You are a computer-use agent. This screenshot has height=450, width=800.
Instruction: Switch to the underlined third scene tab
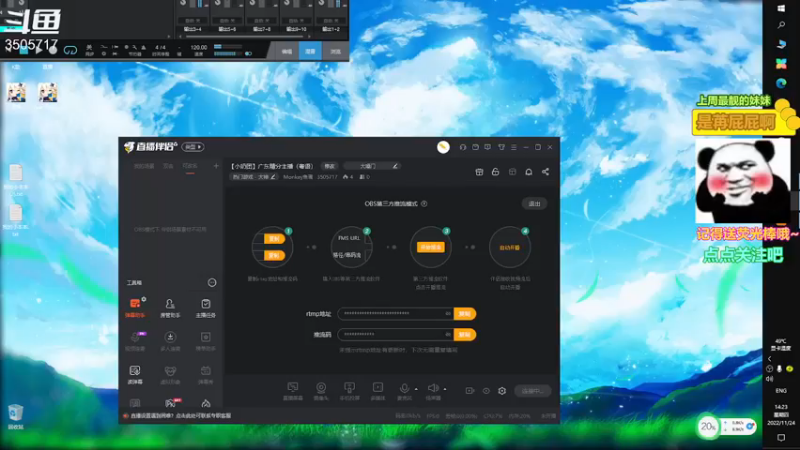[x=190, y=166]
